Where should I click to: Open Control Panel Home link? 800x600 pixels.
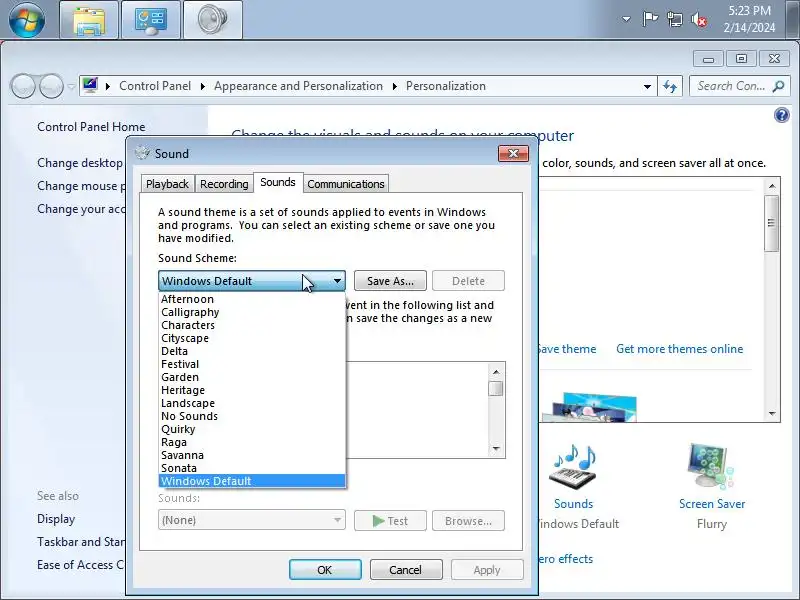tap(91, 127)
